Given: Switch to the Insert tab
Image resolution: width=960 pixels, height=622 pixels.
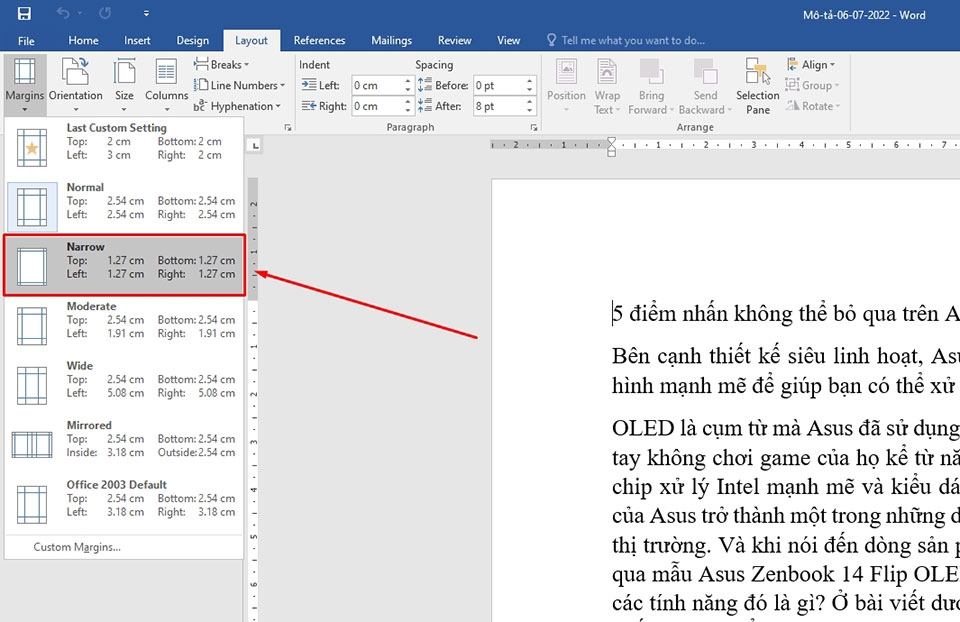Looking at the screenshot, I should coord(137,40).
